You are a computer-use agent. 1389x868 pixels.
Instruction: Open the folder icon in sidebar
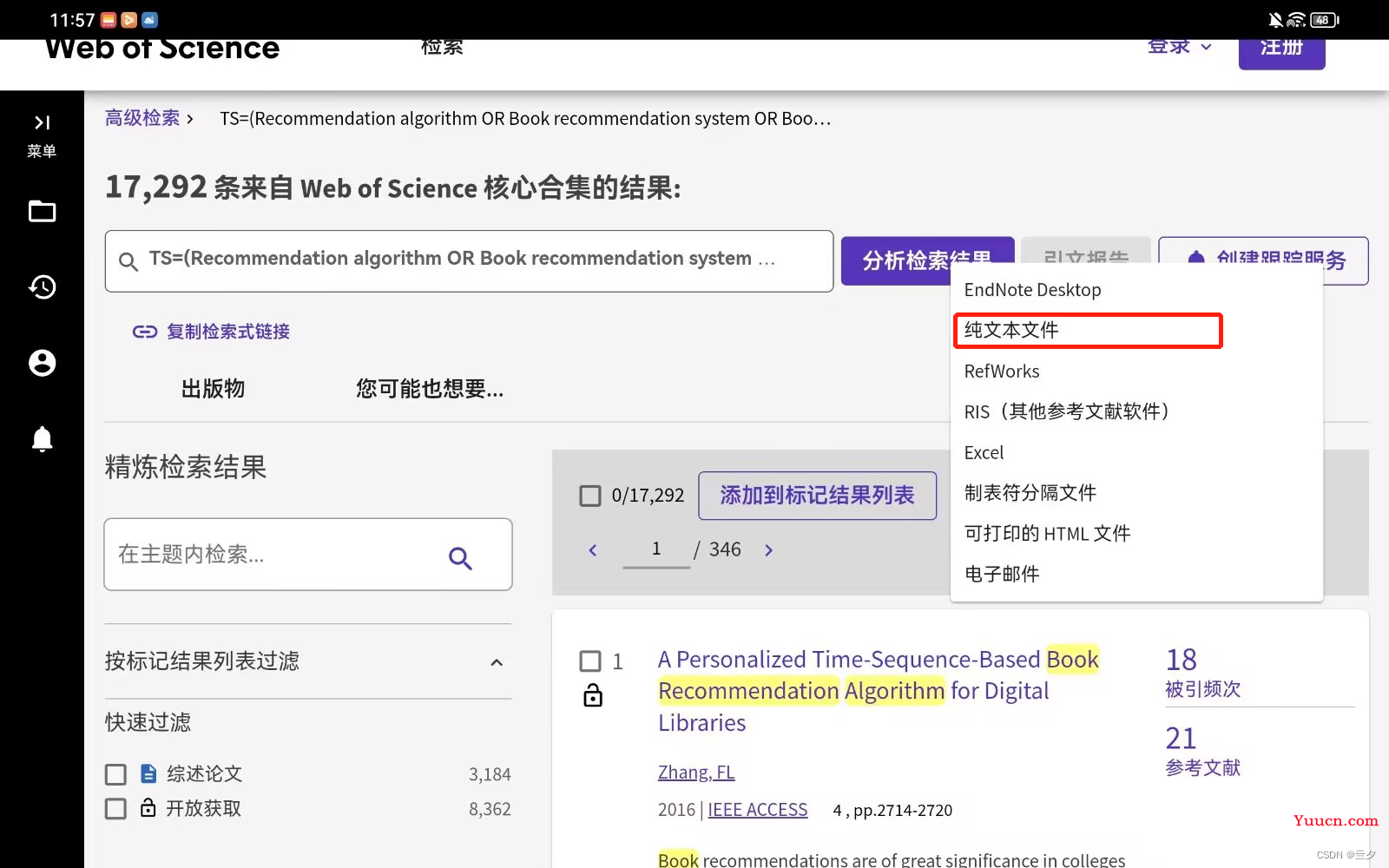[x=42, y=212]
